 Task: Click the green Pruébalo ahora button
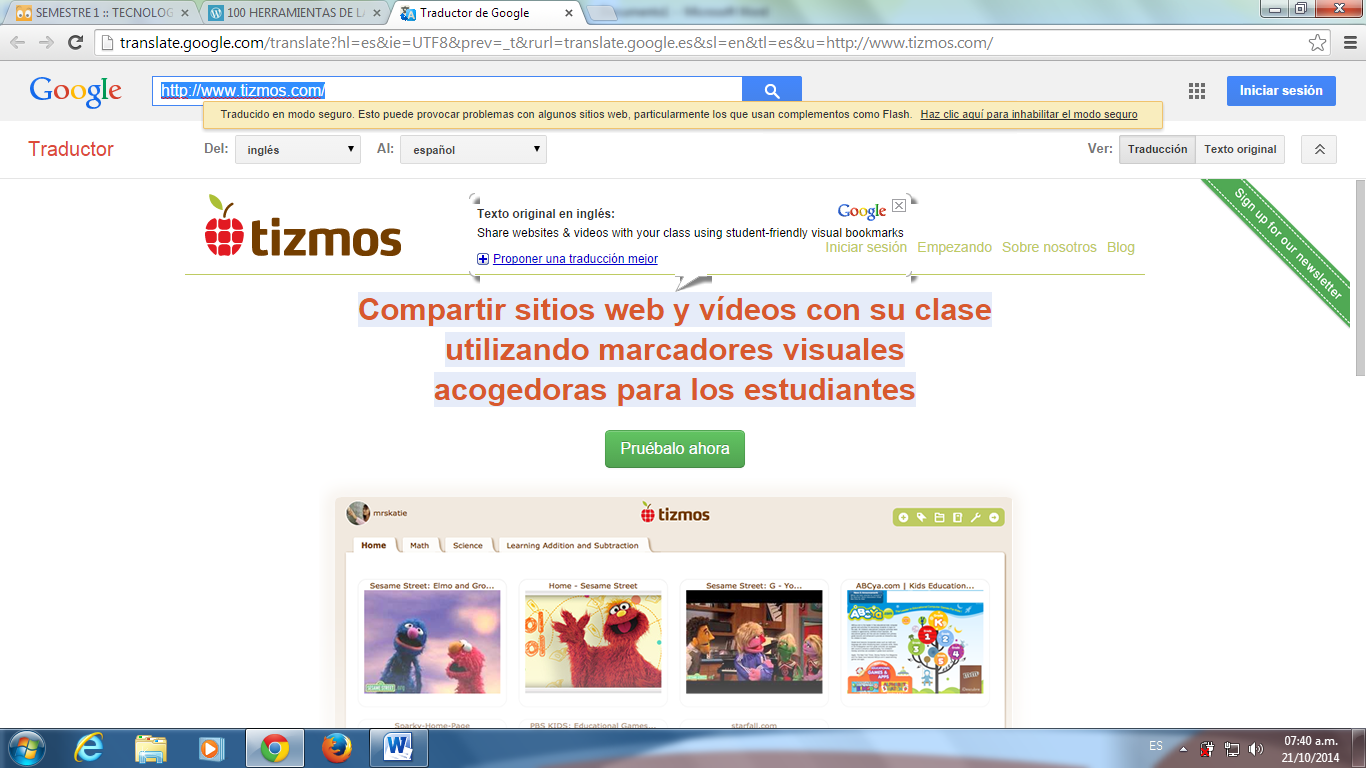[674, 448]
